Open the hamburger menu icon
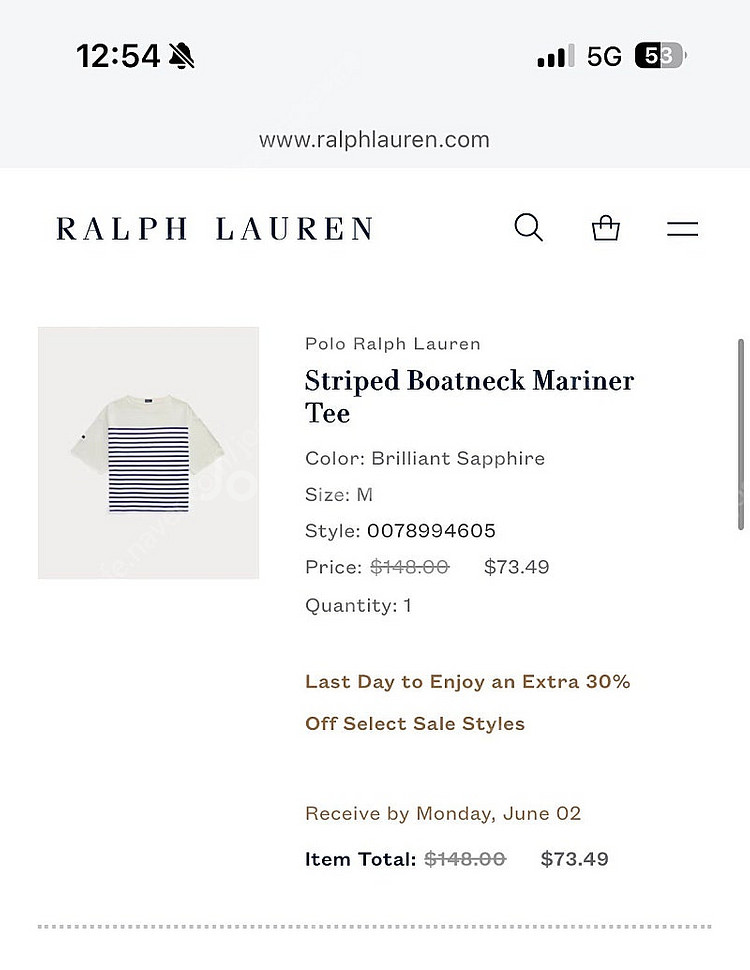The width and height of the screenshot is (750, 970). click(682, 228)
